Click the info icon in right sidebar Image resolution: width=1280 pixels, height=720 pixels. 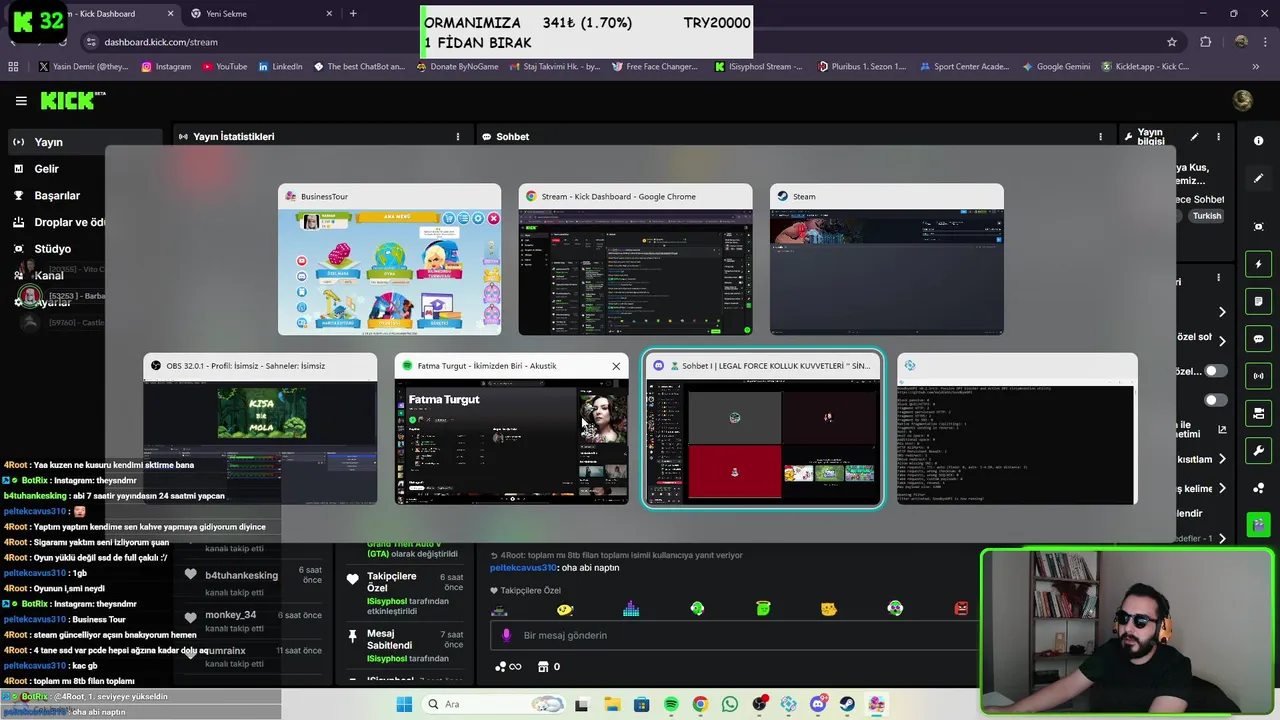[1259, 141]
